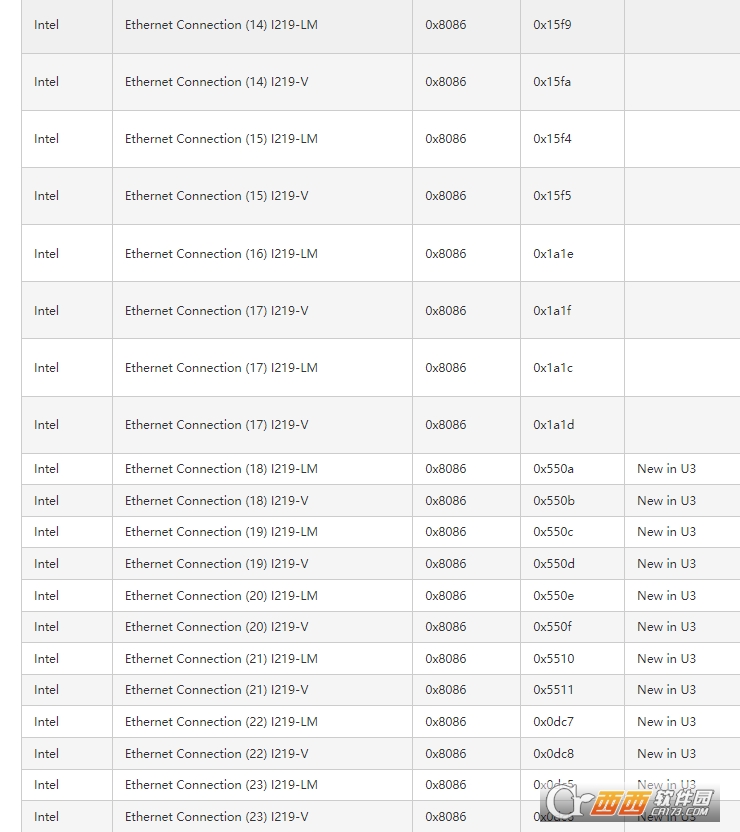The width and height of the screenshot is (740, 832).
Task: Click the device ID 0x5510
Action: 554,659
